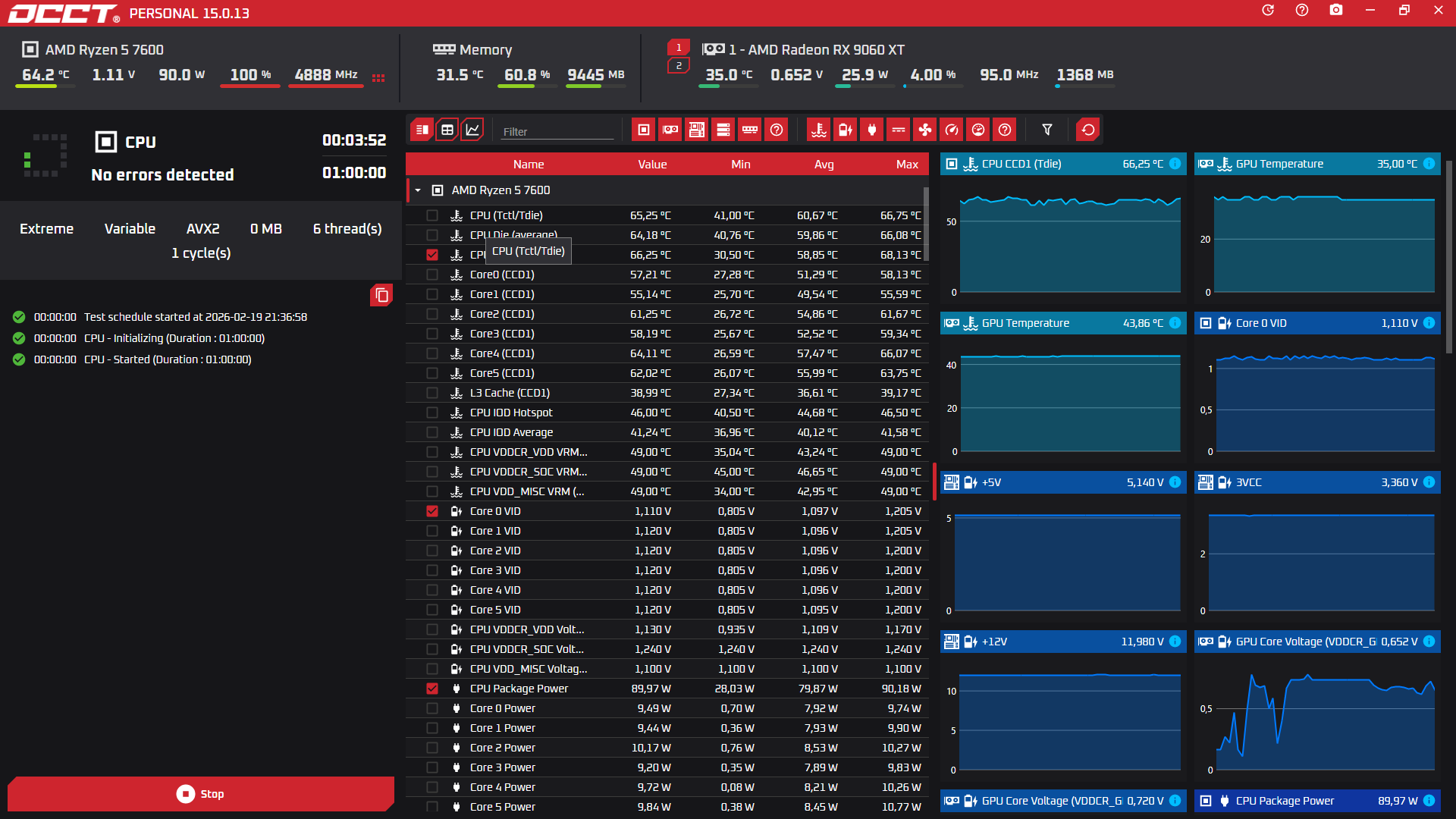Viewport: 1456px width, 819px height.
Task: Stop the running CPU test
Action: (201, 794)
